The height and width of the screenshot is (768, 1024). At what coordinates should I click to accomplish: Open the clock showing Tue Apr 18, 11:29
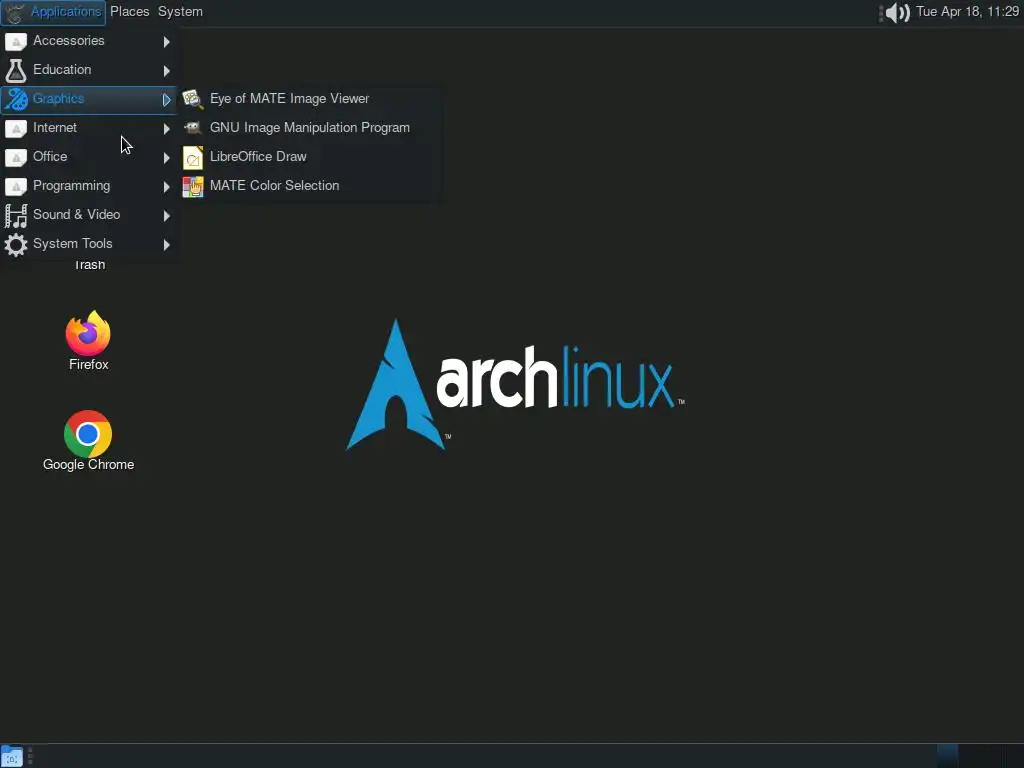[x=967, y=12]
